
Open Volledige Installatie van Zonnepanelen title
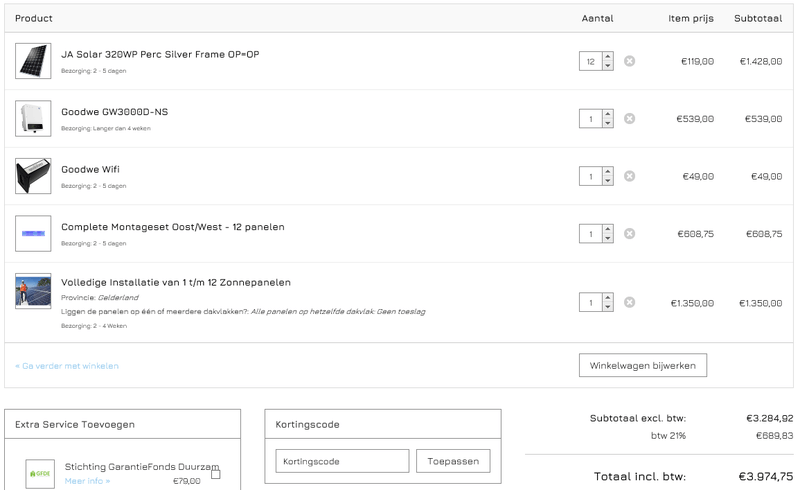tap(176, 282)
